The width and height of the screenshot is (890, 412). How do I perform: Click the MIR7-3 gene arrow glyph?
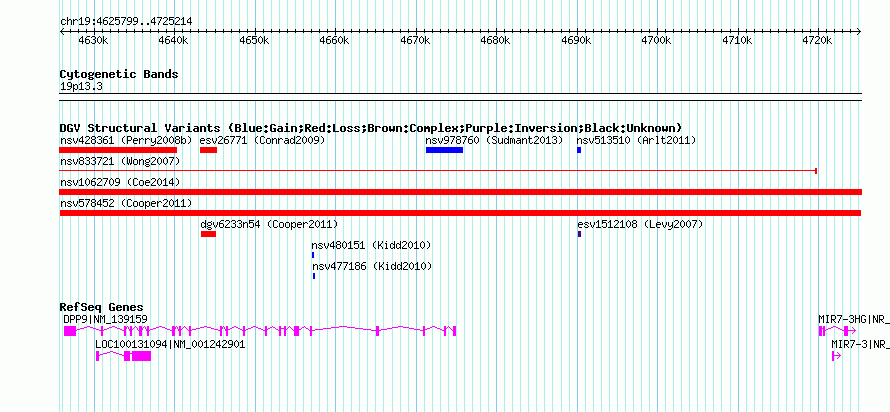click(x=836, y=356)
